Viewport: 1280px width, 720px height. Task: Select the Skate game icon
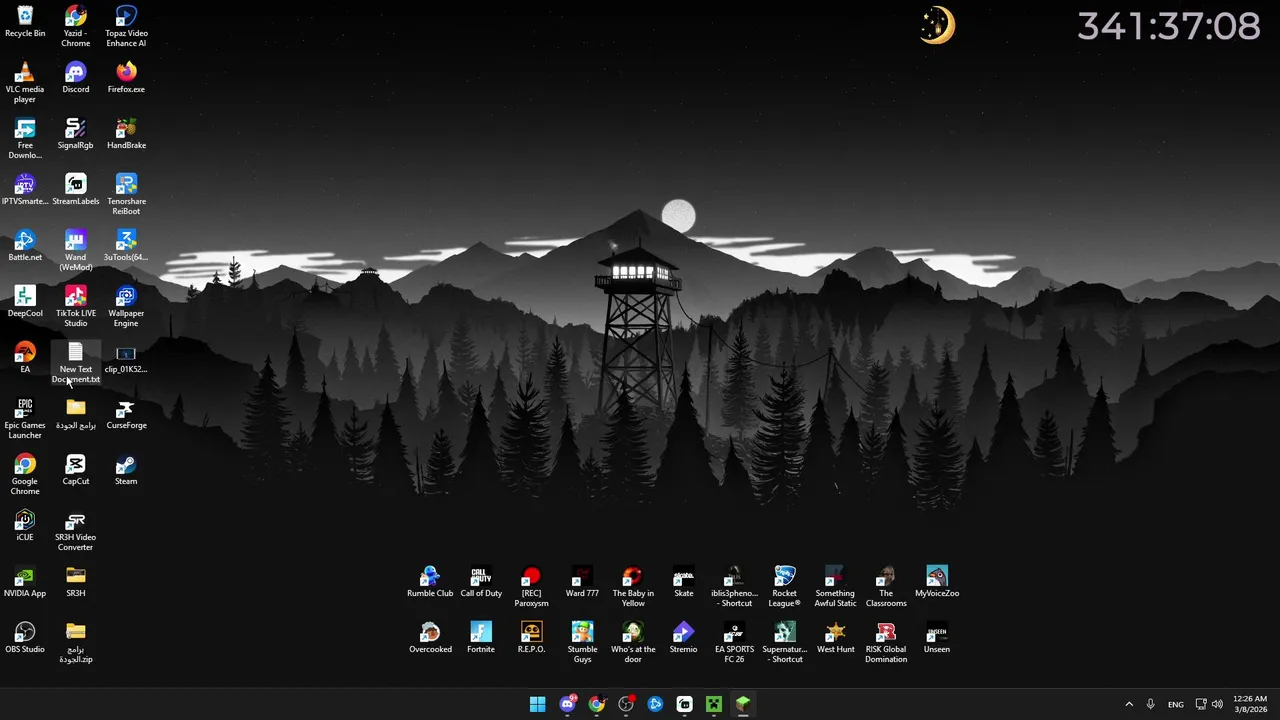point(684,582)
